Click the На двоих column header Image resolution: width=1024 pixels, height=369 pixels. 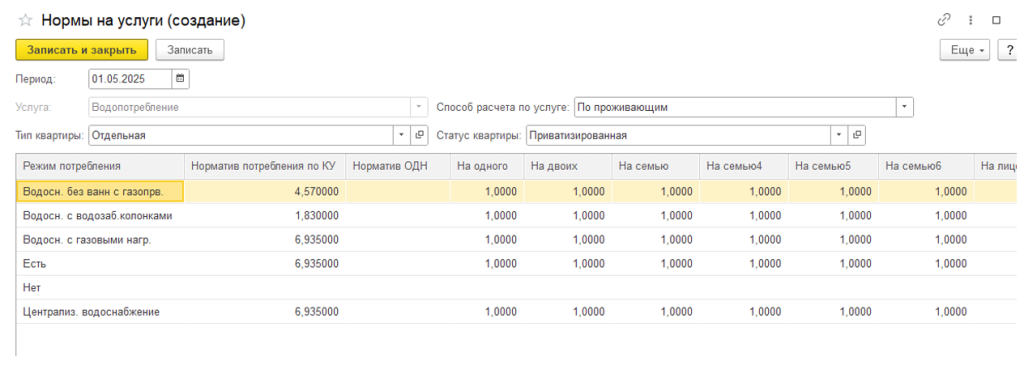568,166
